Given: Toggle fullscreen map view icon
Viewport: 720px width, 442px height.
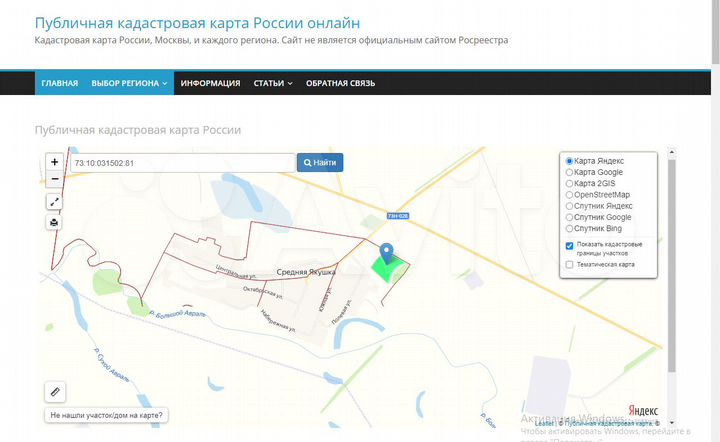Looking at the screenshot, I should pos(54,201).
